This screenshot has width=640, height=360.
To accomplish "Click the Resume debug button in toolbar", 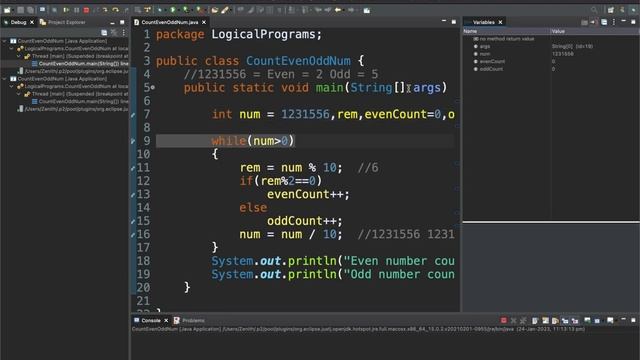I will [67, 10].
